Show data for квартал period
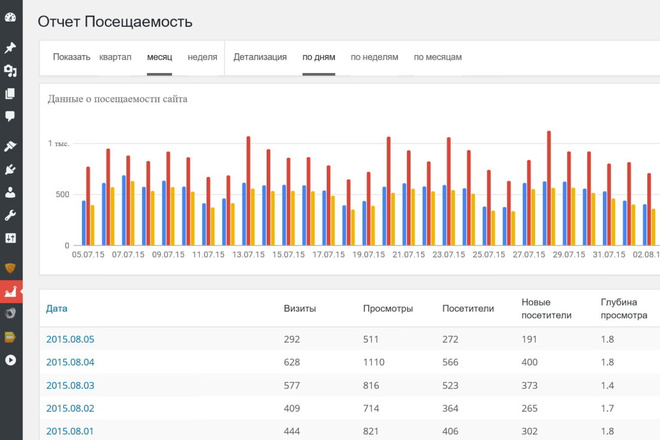 pos(115,57)
